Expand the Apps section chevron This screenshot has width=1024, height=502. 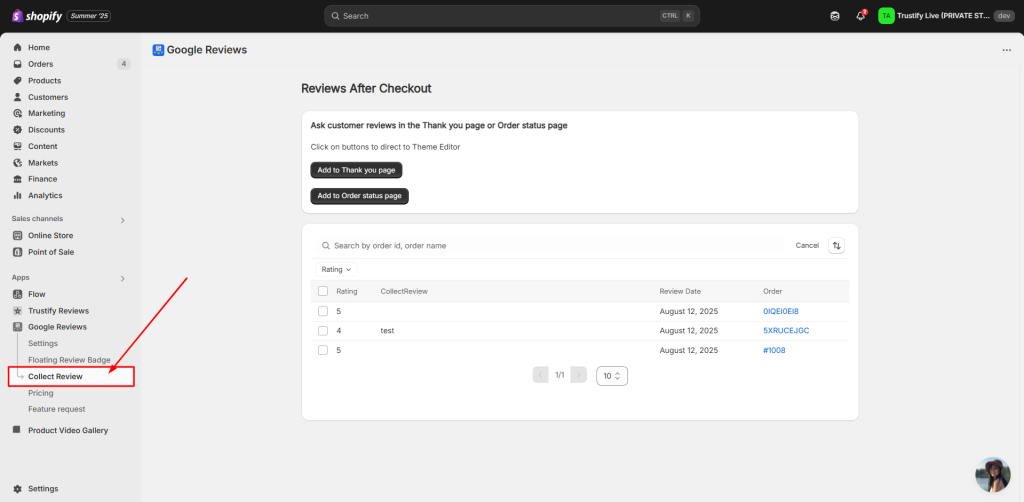(x=123, y=279)
